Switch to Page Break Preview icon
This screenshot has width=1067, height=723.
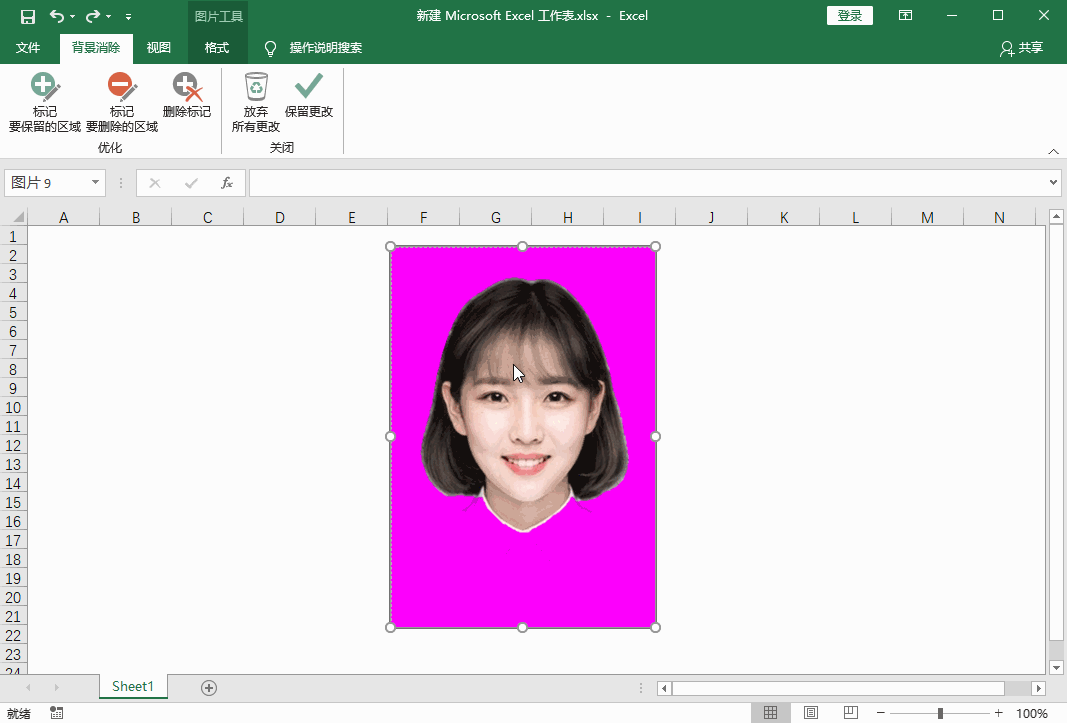[851, 713]
